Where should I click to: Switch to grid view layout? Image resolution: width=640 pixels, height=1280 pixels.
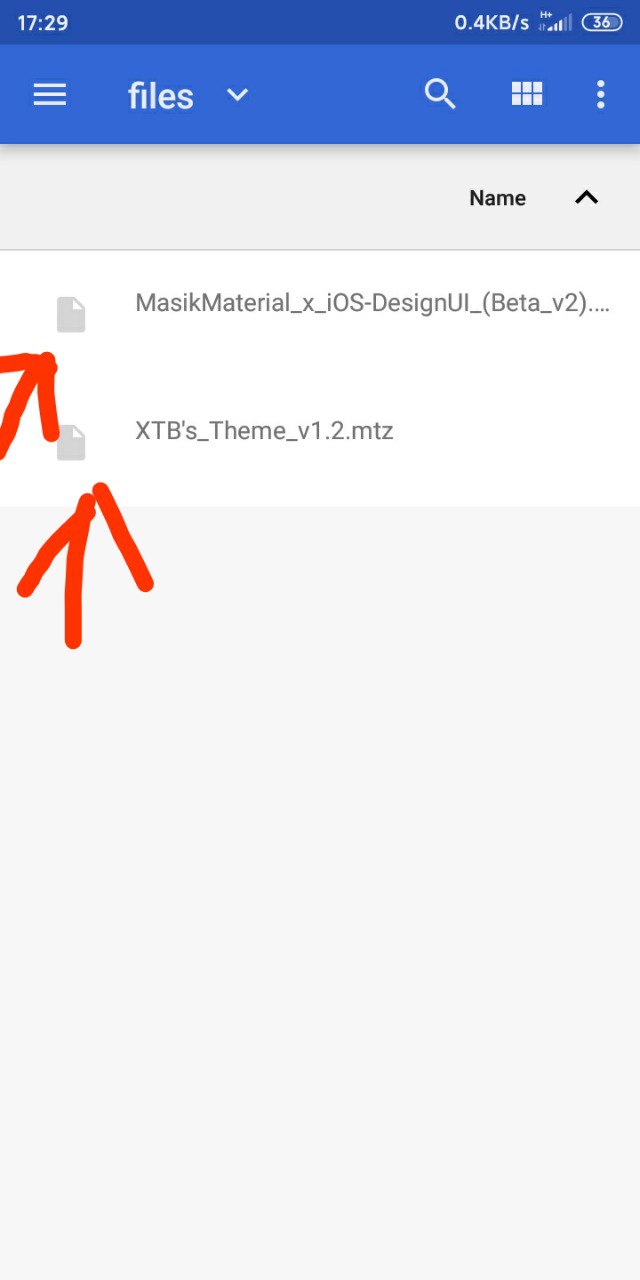coord(527,94)
